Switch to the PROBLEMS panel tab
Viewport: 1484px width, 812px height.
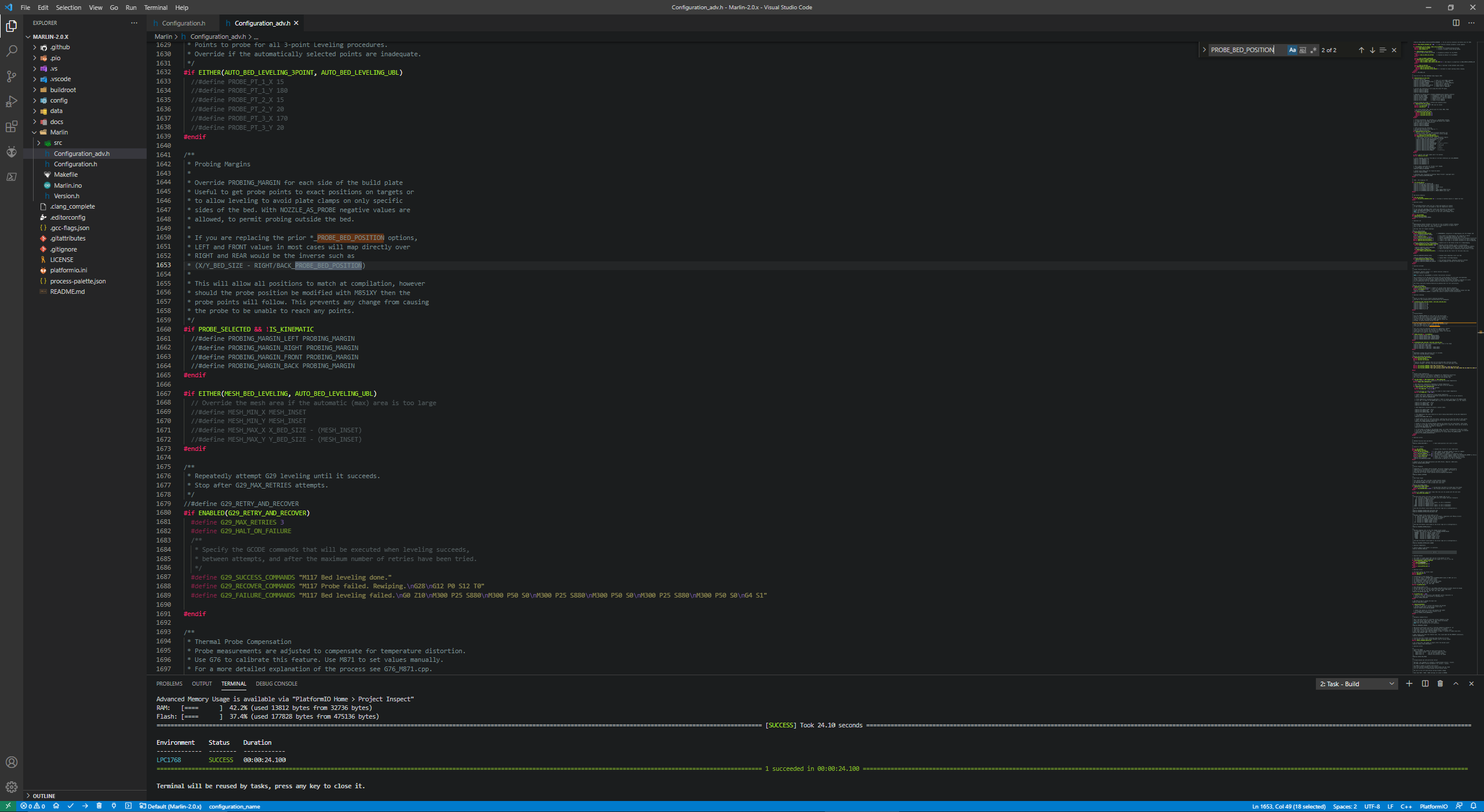pos(169,684)
